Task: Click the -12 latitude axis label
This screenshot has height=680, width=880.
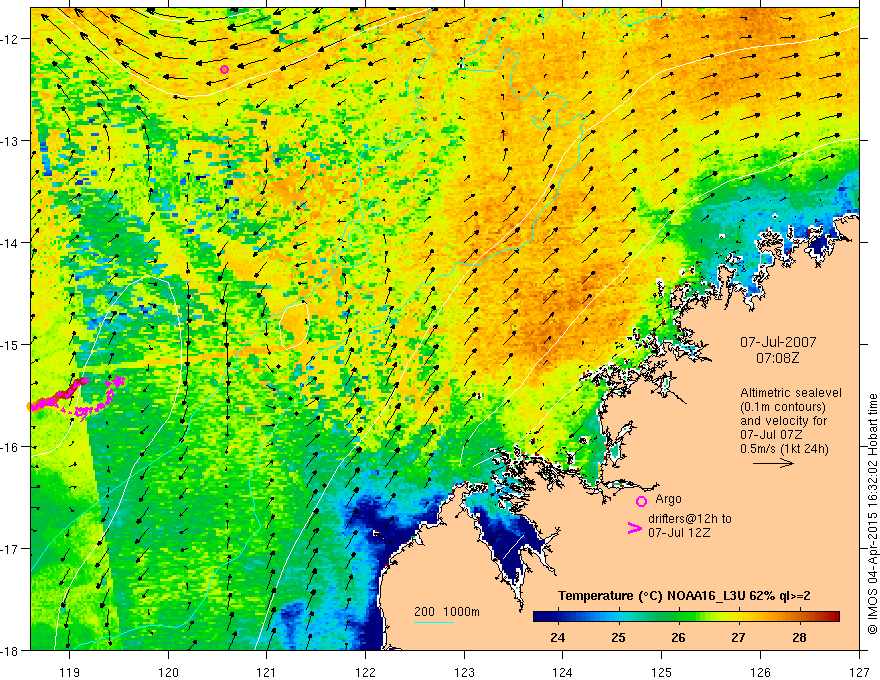Action: 10,39
